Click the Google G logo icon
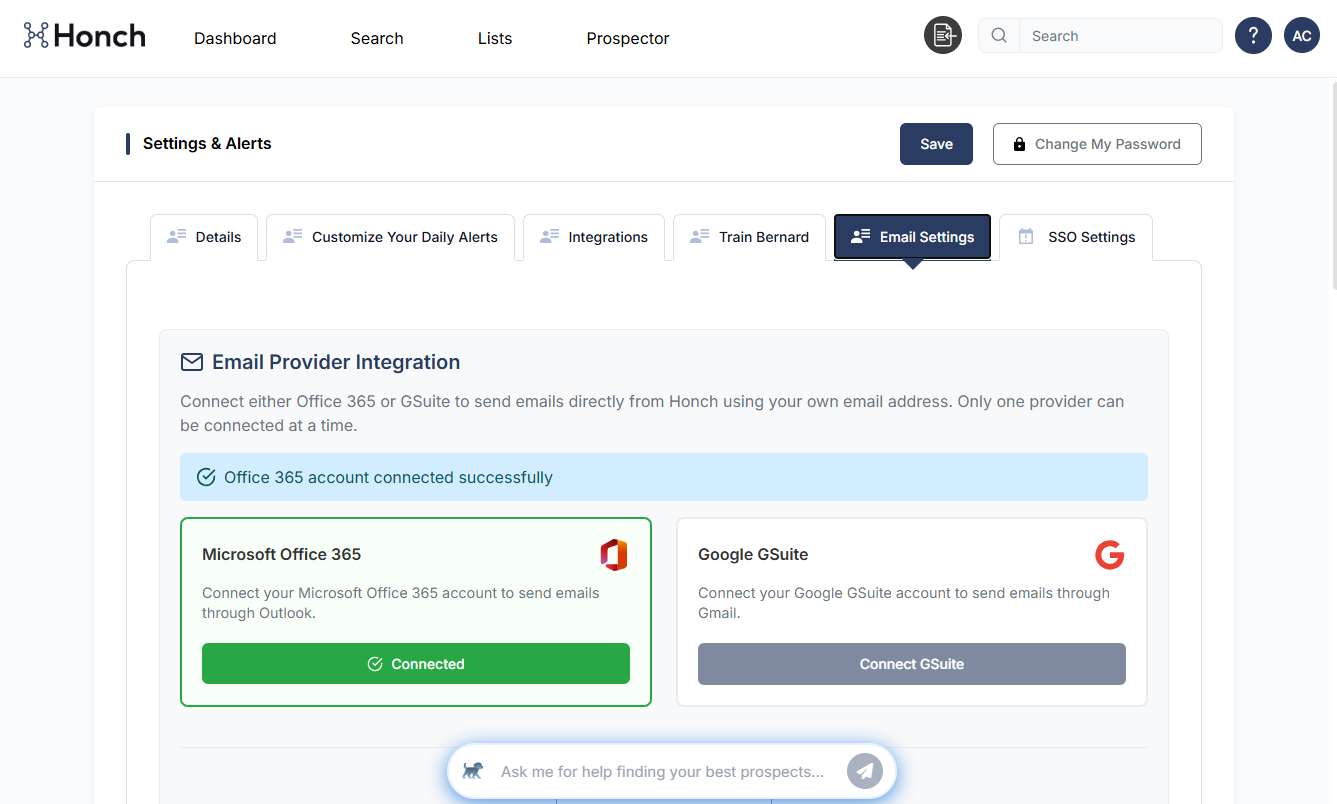Screen dimensions: 1337x804 tap(1110, 554)
